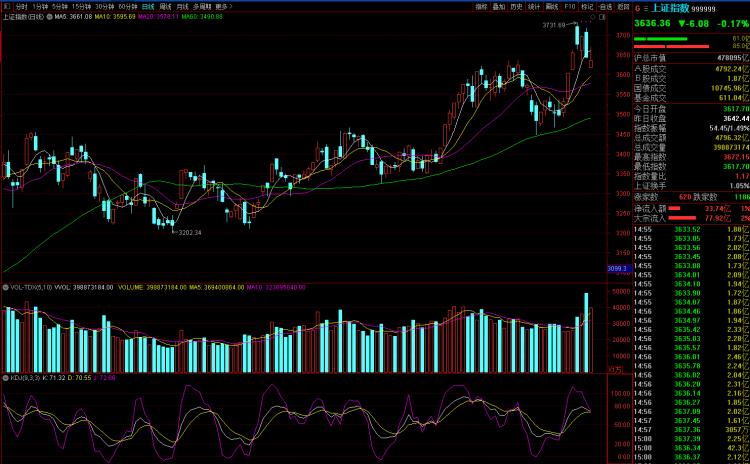Open the 历史 history button
The height and width of the screenshot is (464, 750).
[x=517, y=7]
